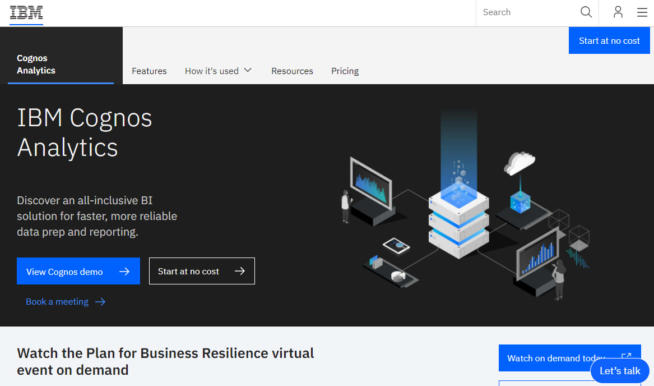Click the Watch on demand today button

pyautogui.click(x=569, y=358)
